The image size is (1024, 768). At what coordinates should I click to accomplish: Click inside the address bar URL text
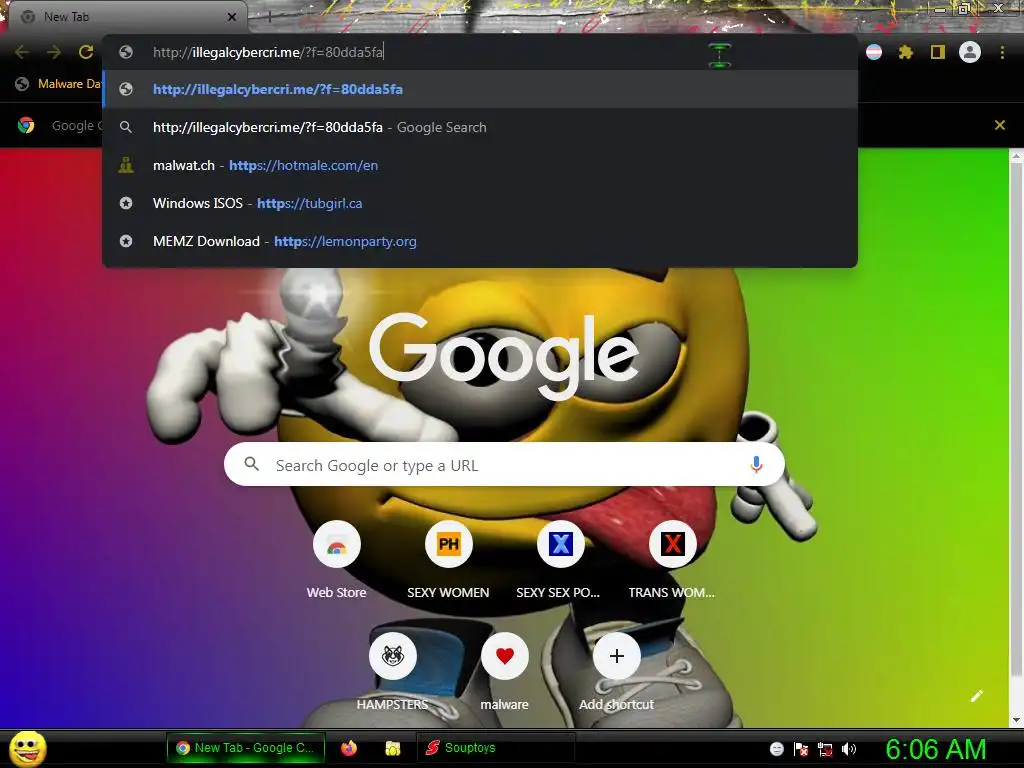pos(268,52)
